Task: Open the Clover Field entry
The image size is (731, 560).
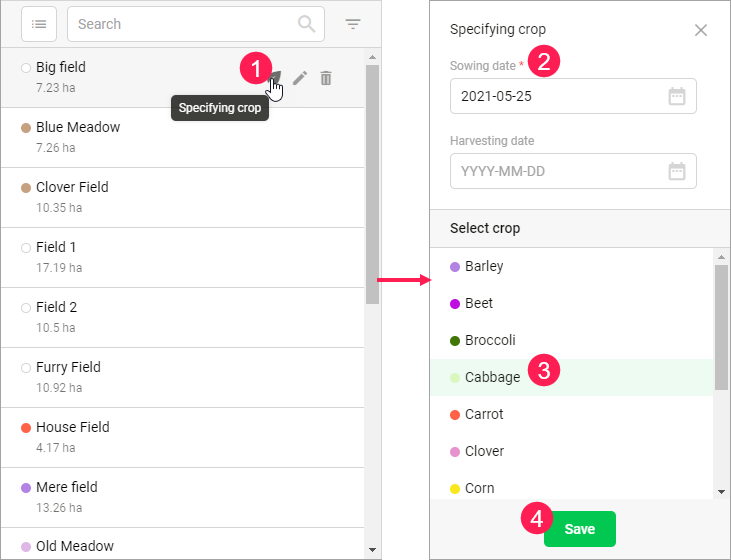Action: [x=72, y=187]
